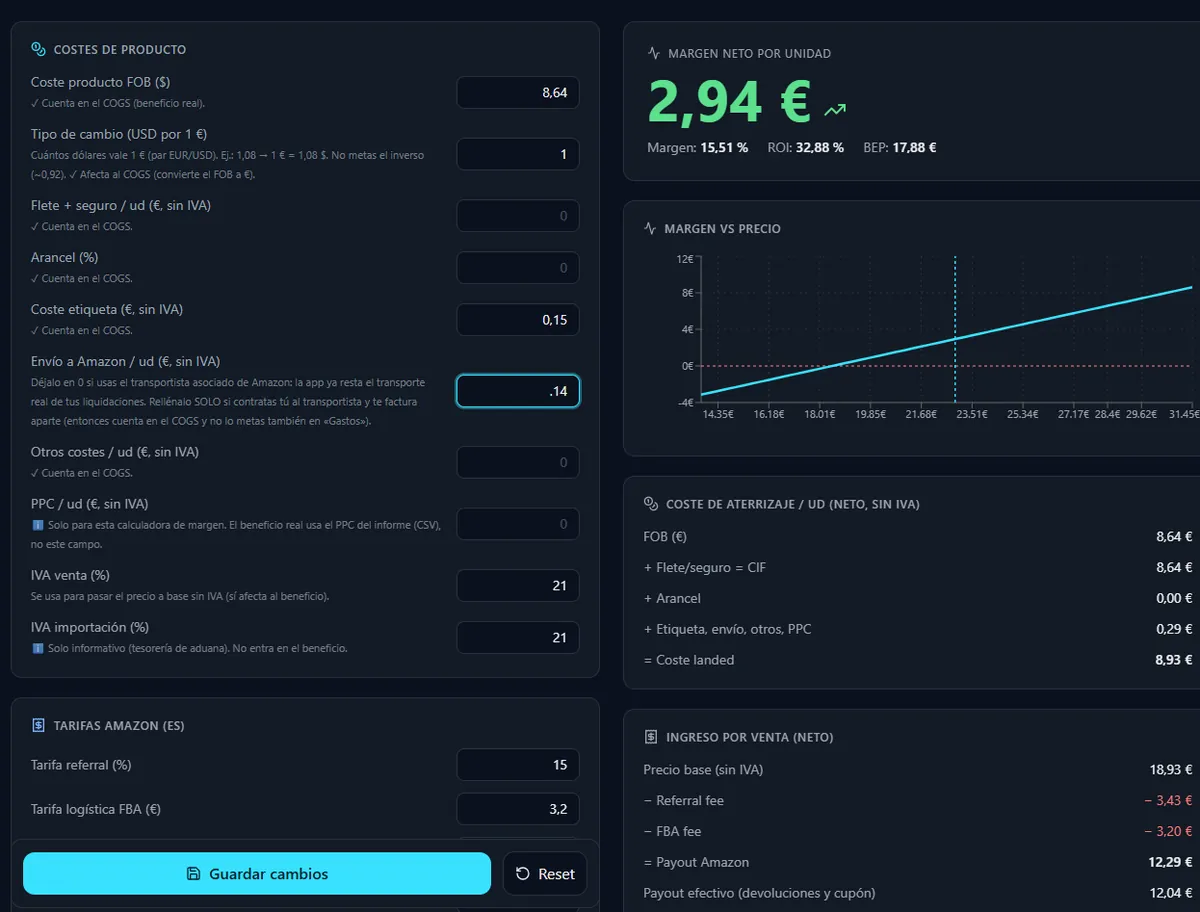Click the 18.01€ label on chart x-axis
Screen dimensions: 1200x912
819,414
